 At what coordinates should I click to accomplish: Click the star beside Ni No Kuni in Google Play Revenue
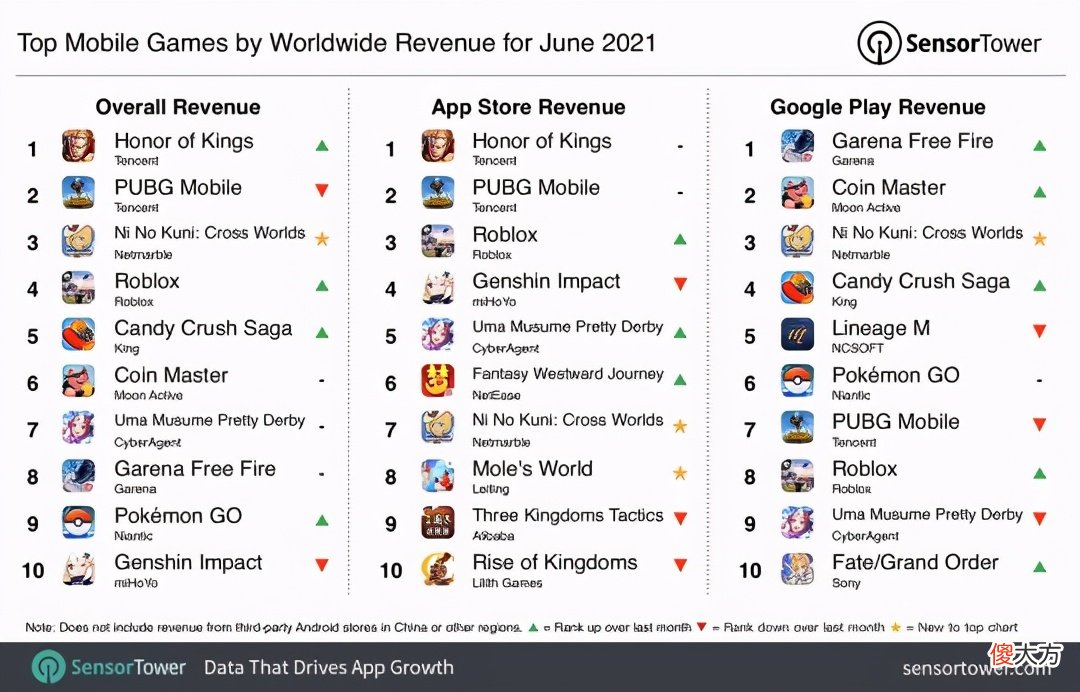click(x=1039, y=238)
